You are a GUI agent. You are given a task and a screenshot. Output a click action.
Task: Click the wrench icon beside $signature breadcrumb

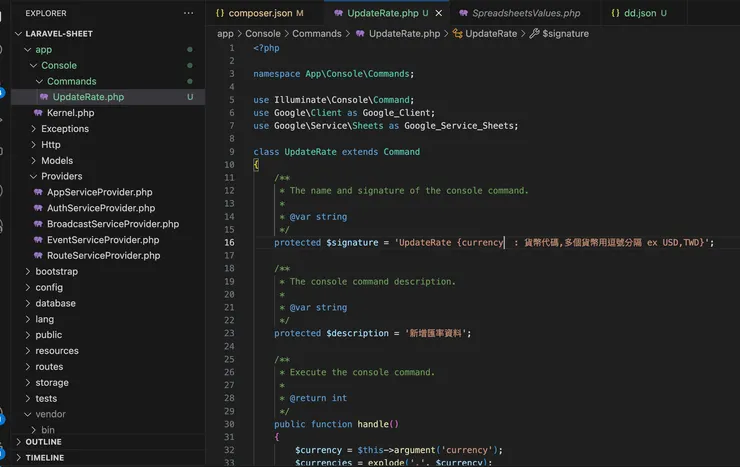534,33
